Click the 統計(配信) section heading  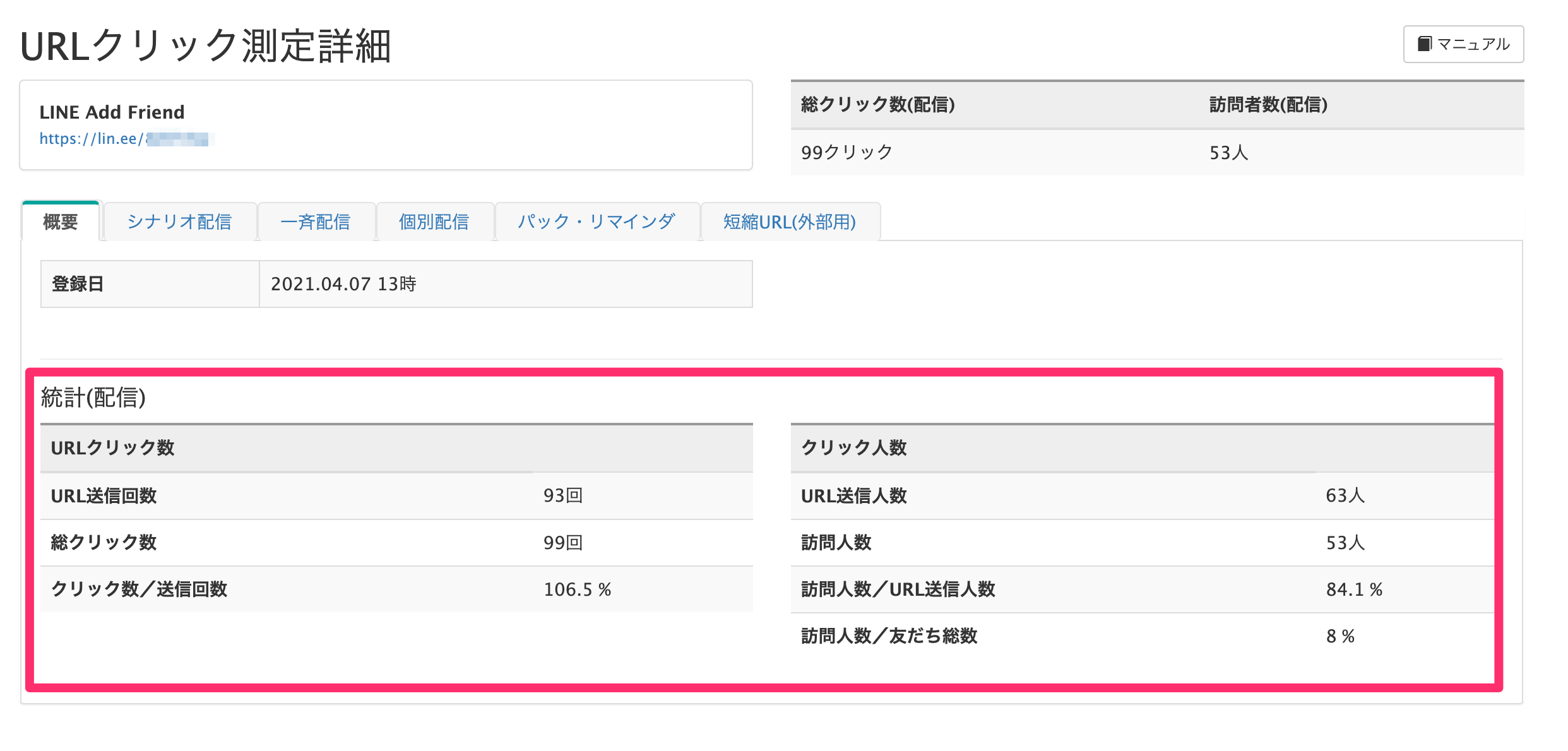tap(93, 398)
